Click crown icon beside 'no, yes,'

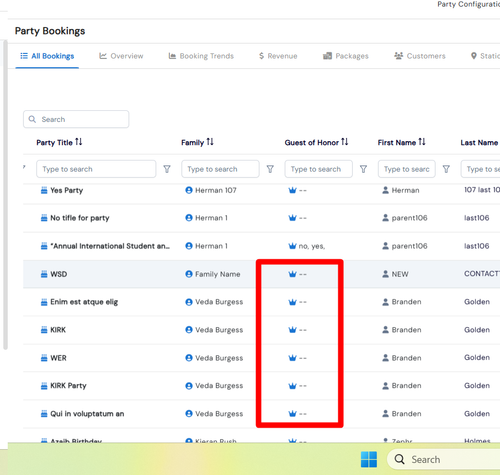[292, 246]
